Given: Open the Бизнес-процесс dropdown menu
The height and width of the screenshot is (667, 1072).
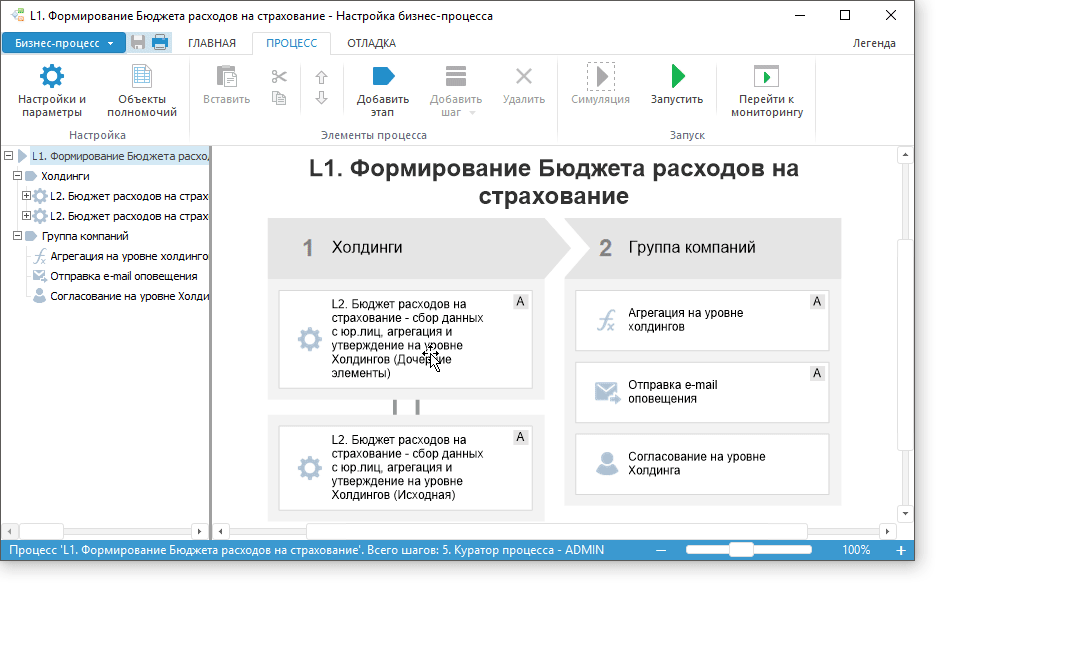Looking at the screenshot, I should (x=64, y=43).
